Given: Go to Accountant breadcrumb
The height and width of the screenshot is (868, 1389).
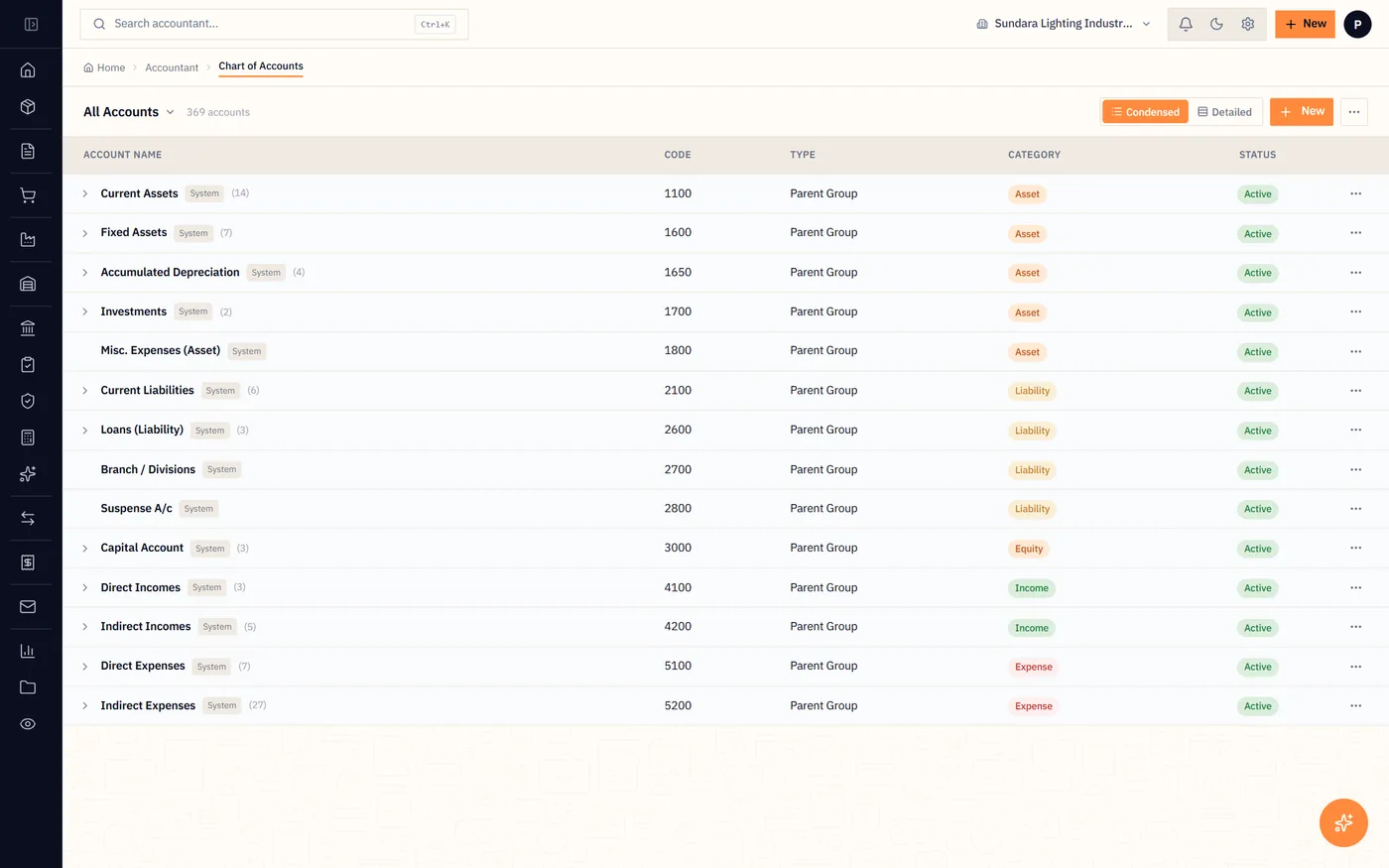Looking at the screenshot, I should point(172,67).
